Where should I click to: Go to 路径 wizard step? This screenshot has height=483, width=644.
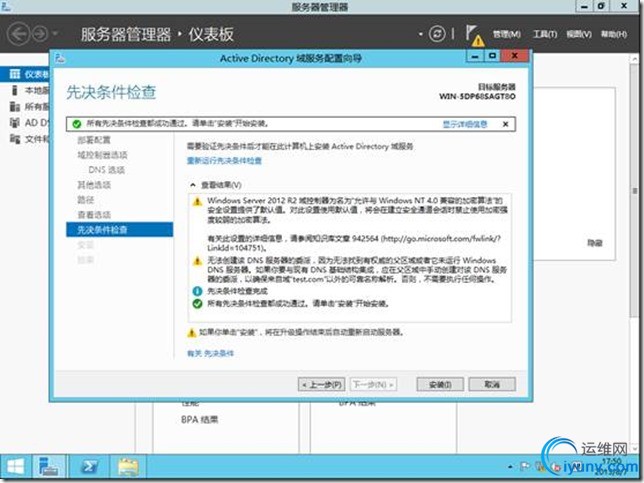[85, 200]
